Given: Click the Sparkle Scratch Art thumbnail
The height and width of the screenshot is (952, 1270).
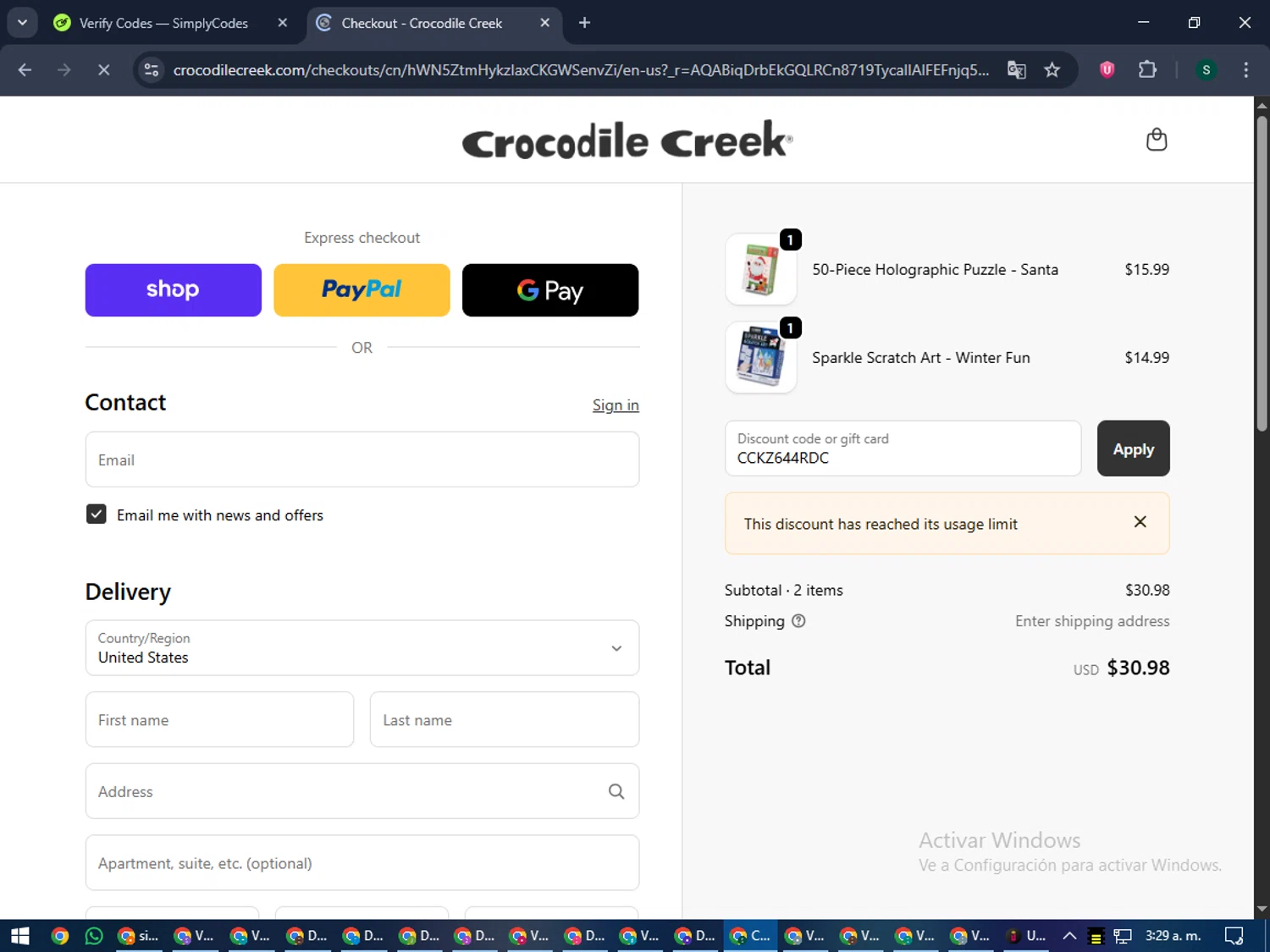Looking at the screenshot, I should (x=760, y=358).
